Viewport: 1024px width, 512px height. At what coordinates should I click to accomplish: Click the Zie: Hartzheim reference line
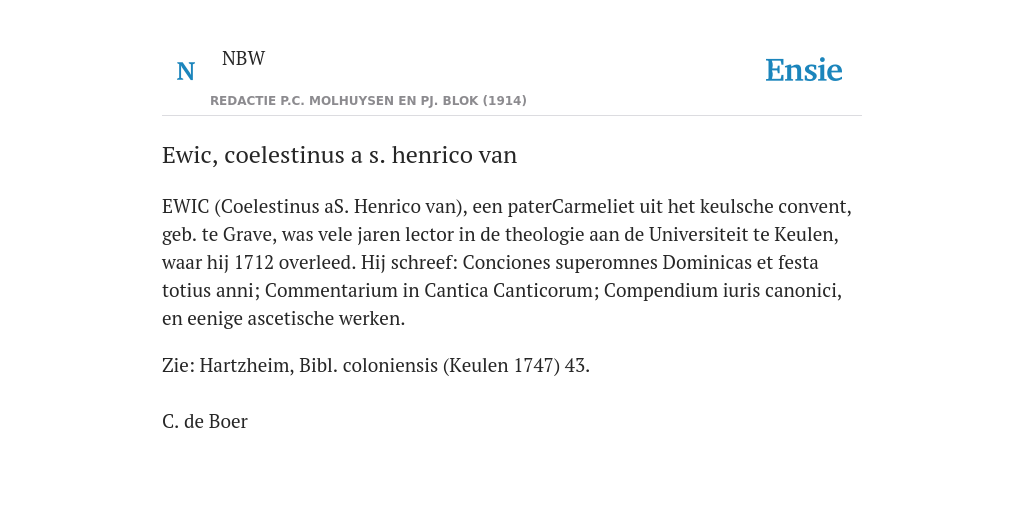pos(376,365)
